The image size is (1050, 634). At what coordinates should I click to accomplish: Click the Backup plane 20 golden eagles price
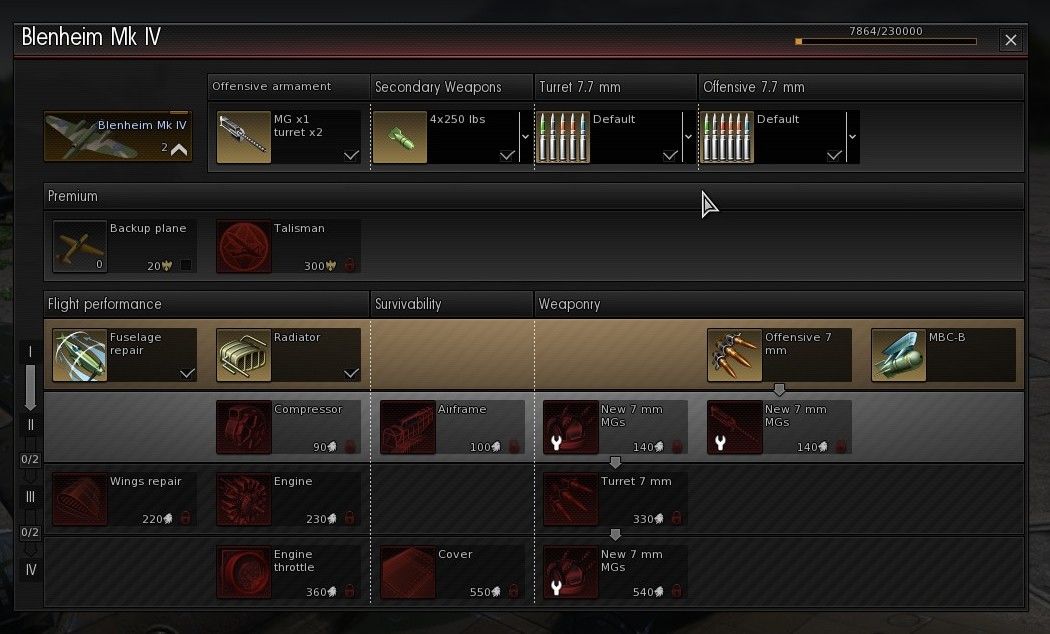160,266
